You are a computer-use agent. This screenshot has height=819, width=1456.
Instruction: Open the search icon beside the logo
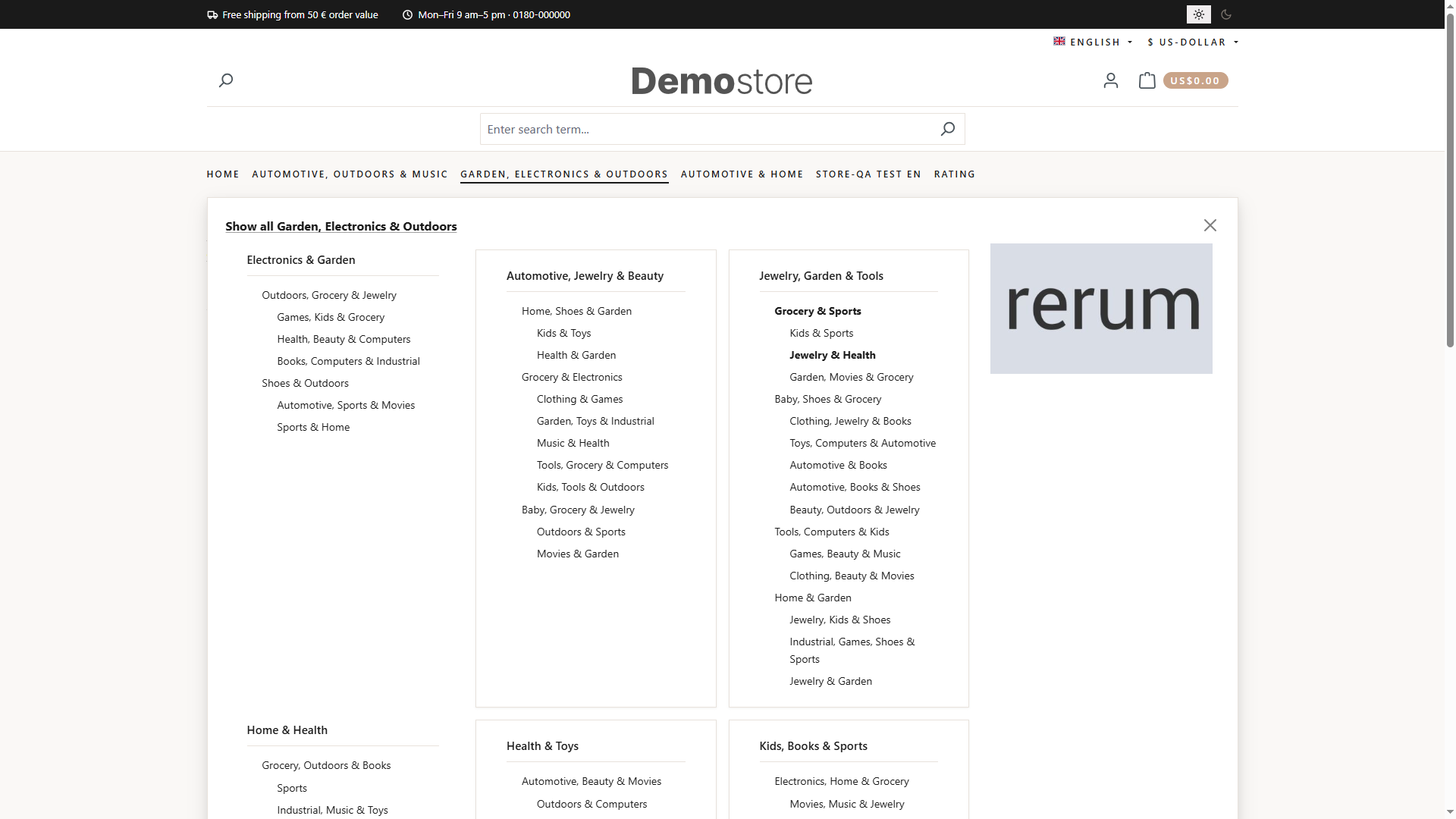pos(226,80)
